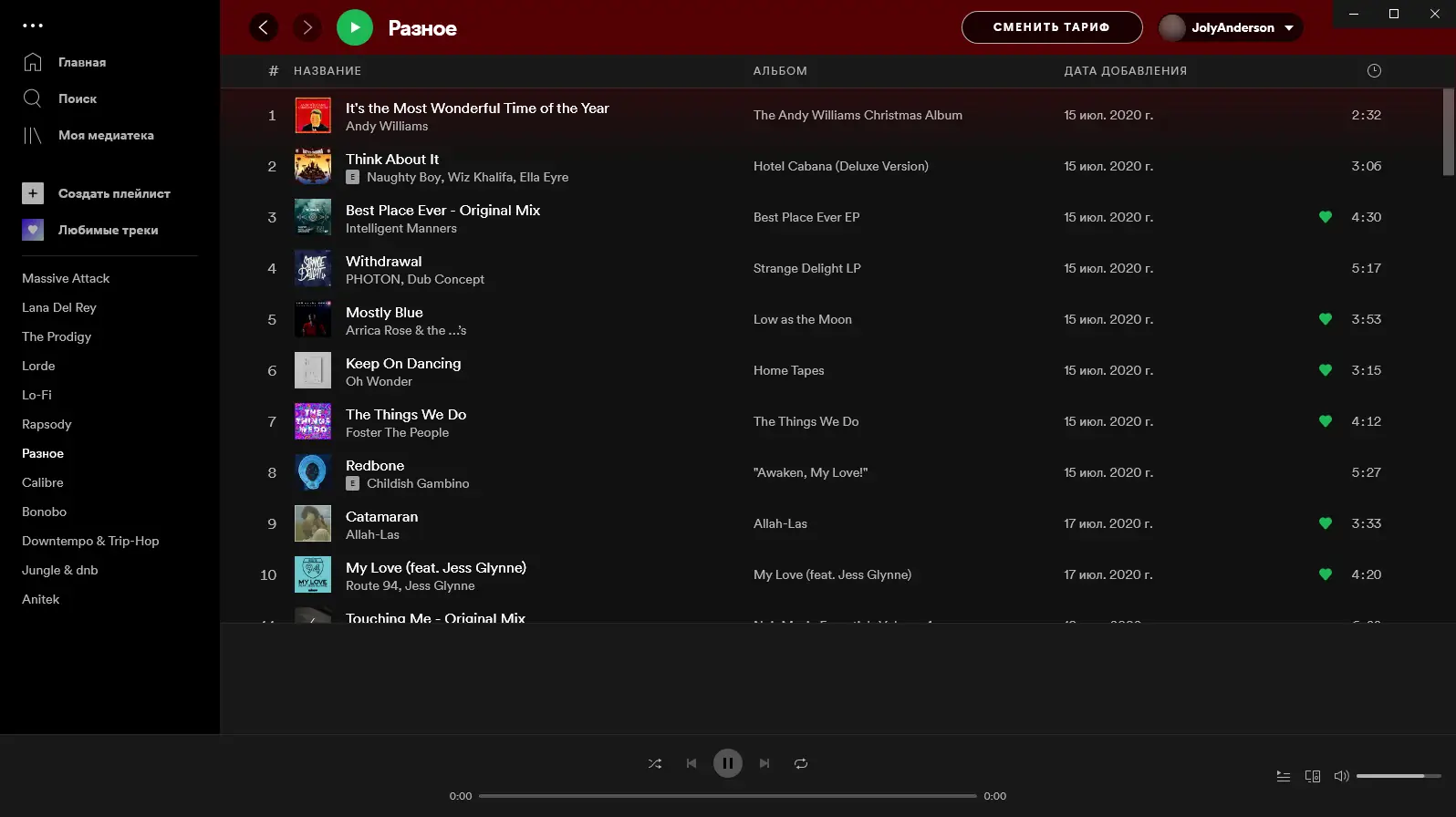
Task: Click Redbone album cover thumbnail
Action: pos(313,472)
